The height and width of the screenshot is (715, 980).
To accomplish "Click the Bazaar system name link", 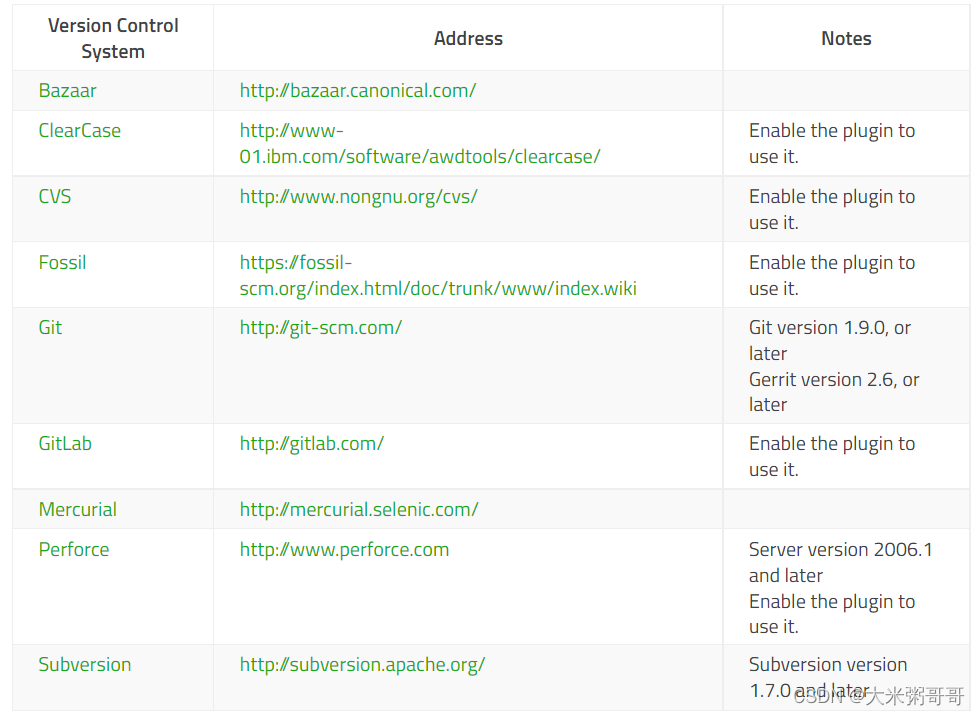I will (x=67, y=90).
